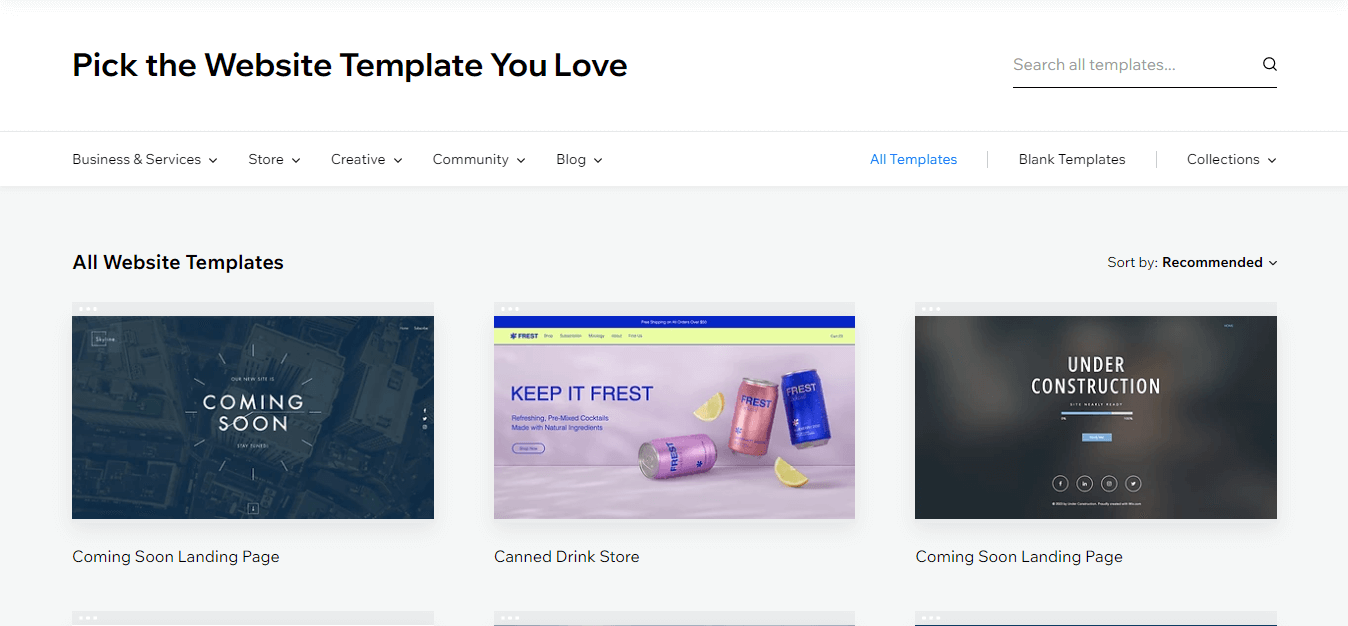Open the Store category dropdown
Viewport: 1348px width, 626px height.
(274, 160)
